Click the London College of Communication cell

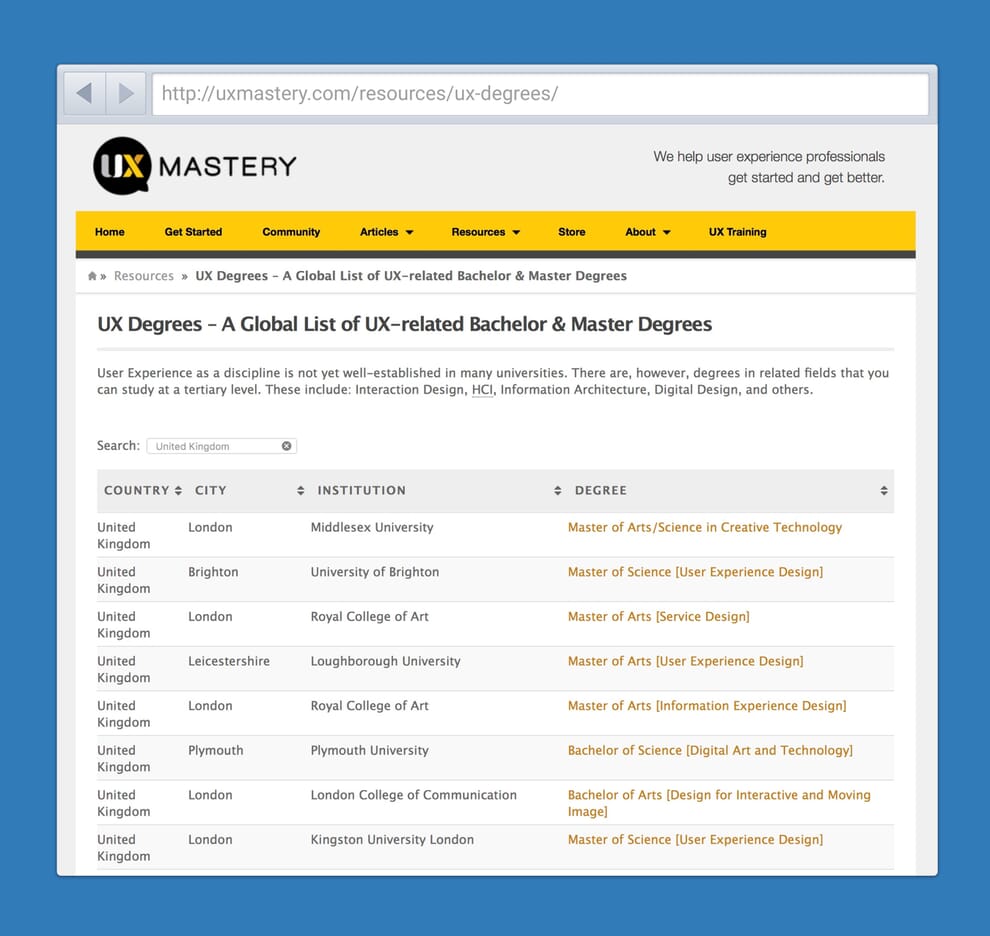[414, 795]
